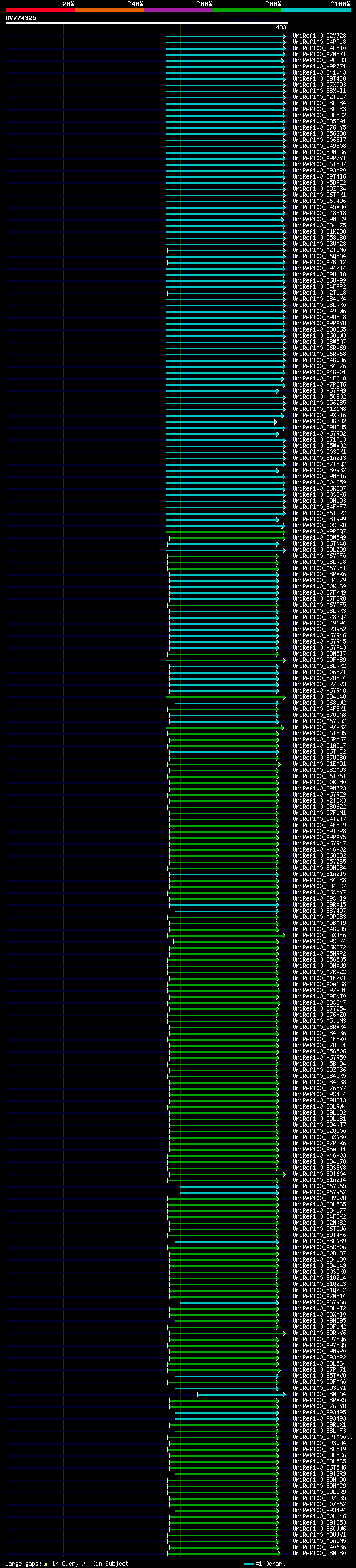The width and height of the screenshot is (356, 1568).
Task: Select the UniRef100_O82093 label
Action: [319, 770]
